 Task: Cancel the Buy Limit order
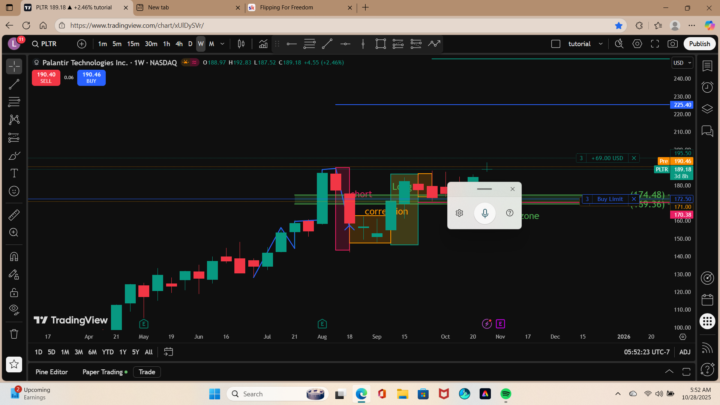(634, 199)
